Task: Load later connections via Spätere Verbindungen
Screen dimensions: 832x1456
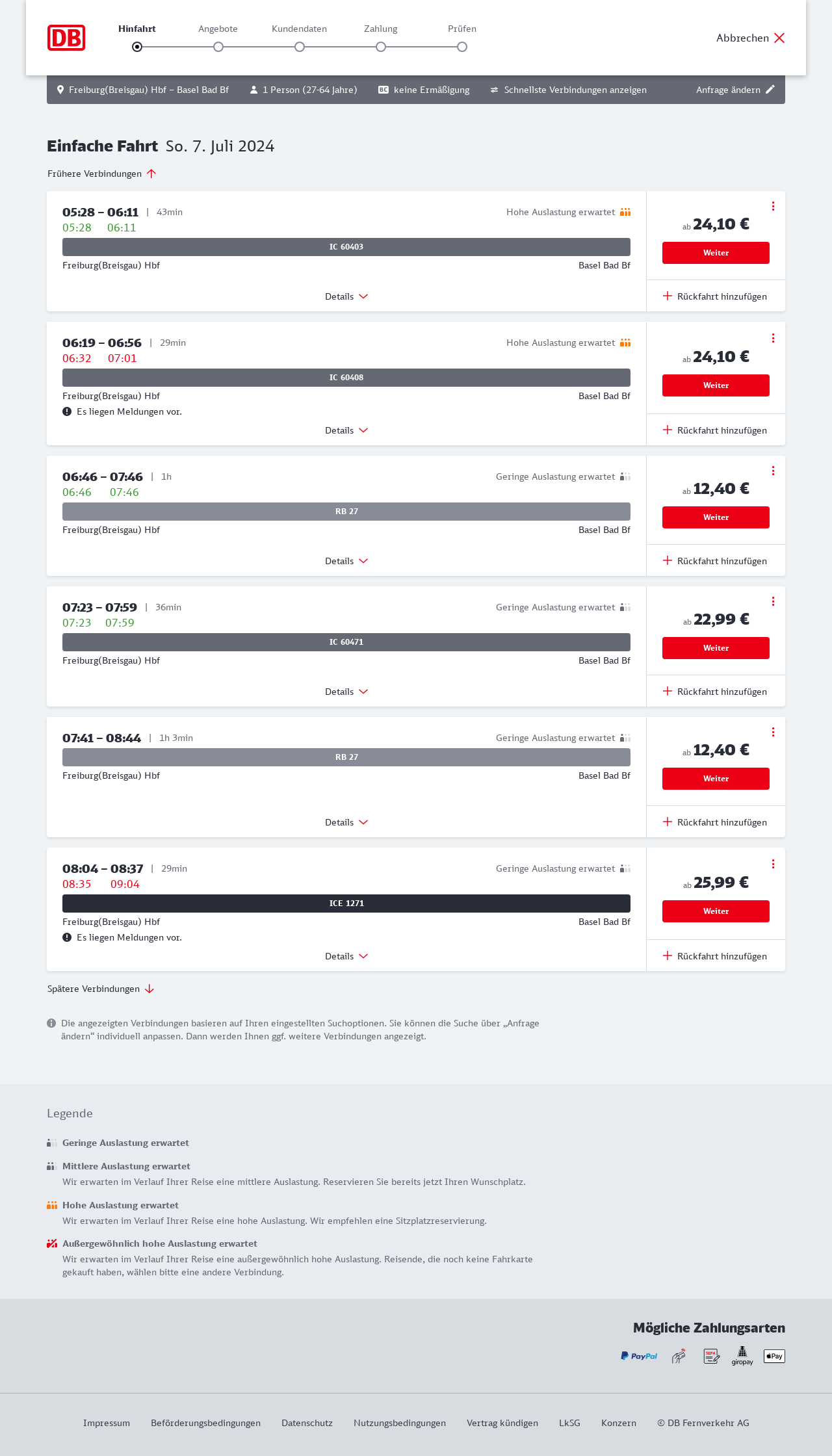Action: pos(101,989)
